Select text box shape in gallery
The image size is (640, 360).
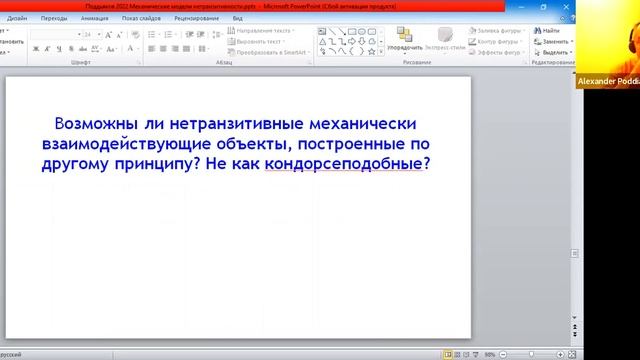[322, 31]
